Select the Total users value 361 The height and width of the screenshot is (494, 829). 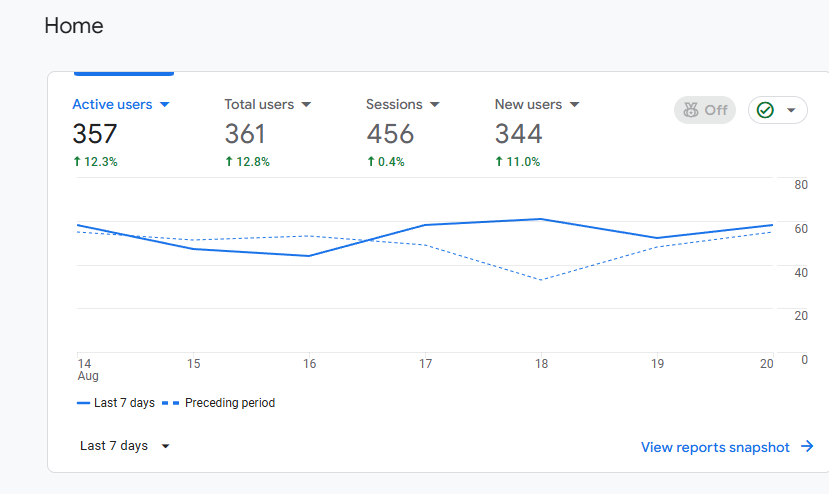pyautogui.click(x=245, y=134)
